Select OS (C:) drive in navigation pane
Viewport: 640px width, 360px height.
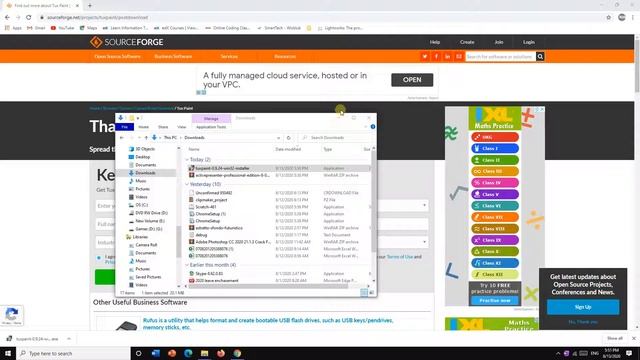coord(142,205)
